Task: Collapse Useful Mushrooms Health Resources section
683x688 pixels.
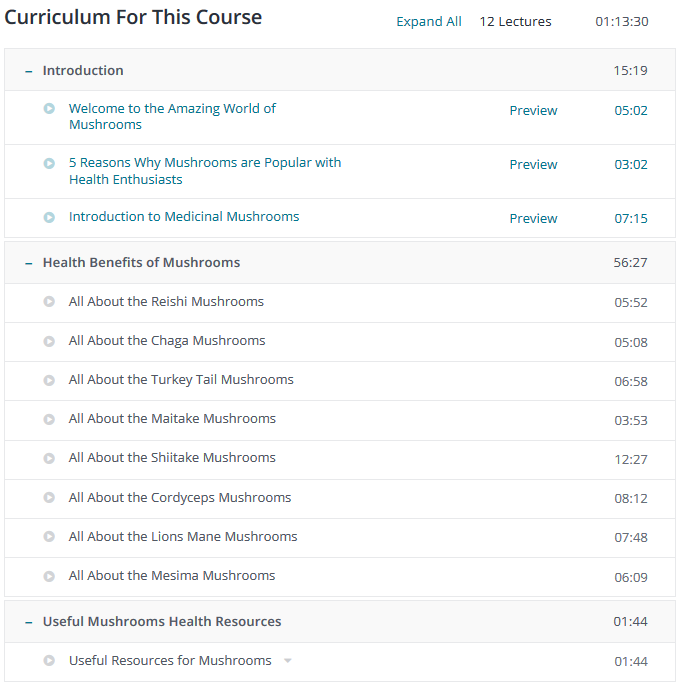Action: coord(28,622)
